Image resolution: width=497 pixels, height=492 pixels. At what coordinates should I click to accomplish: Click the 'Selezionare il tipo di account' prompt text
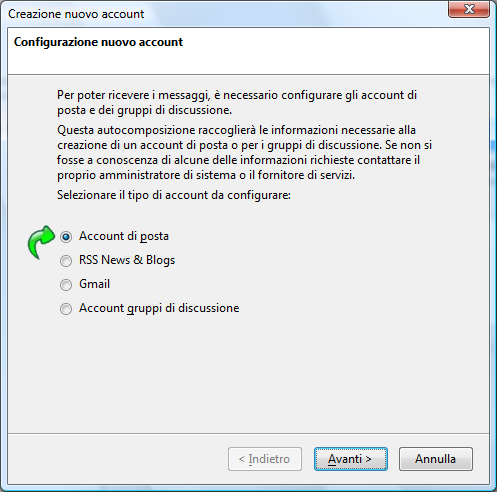[174, 195]
